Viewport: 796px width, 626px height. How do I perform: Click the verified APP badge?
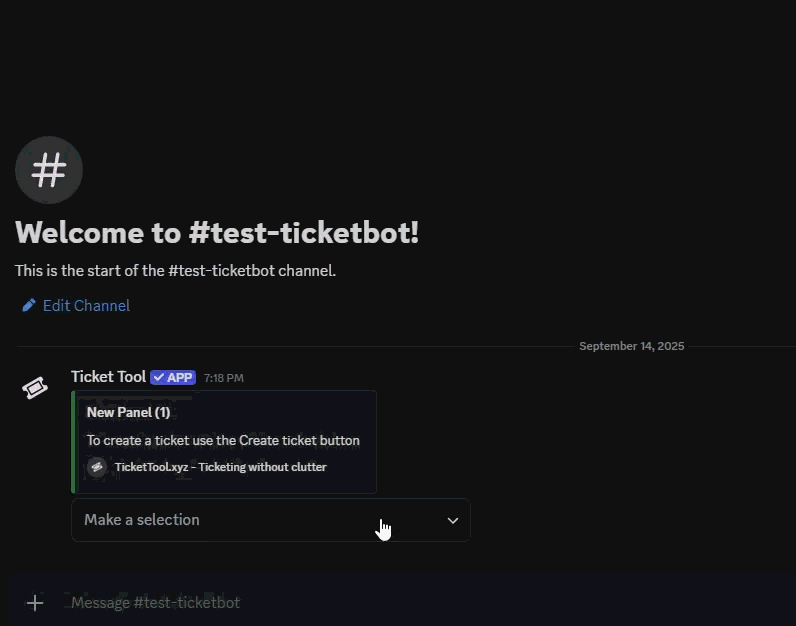pyautogui.click(x=173, y=377)
